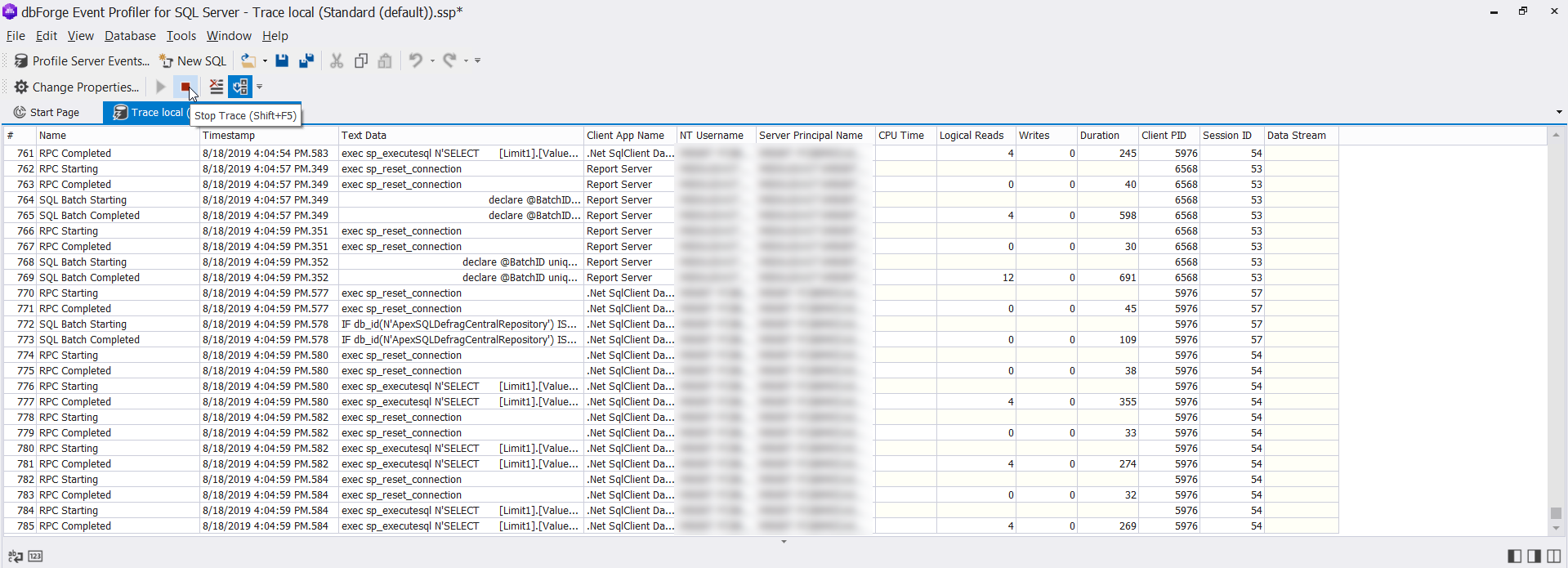
Task: Click the Undo arrow icon
Action: [416, 60]
